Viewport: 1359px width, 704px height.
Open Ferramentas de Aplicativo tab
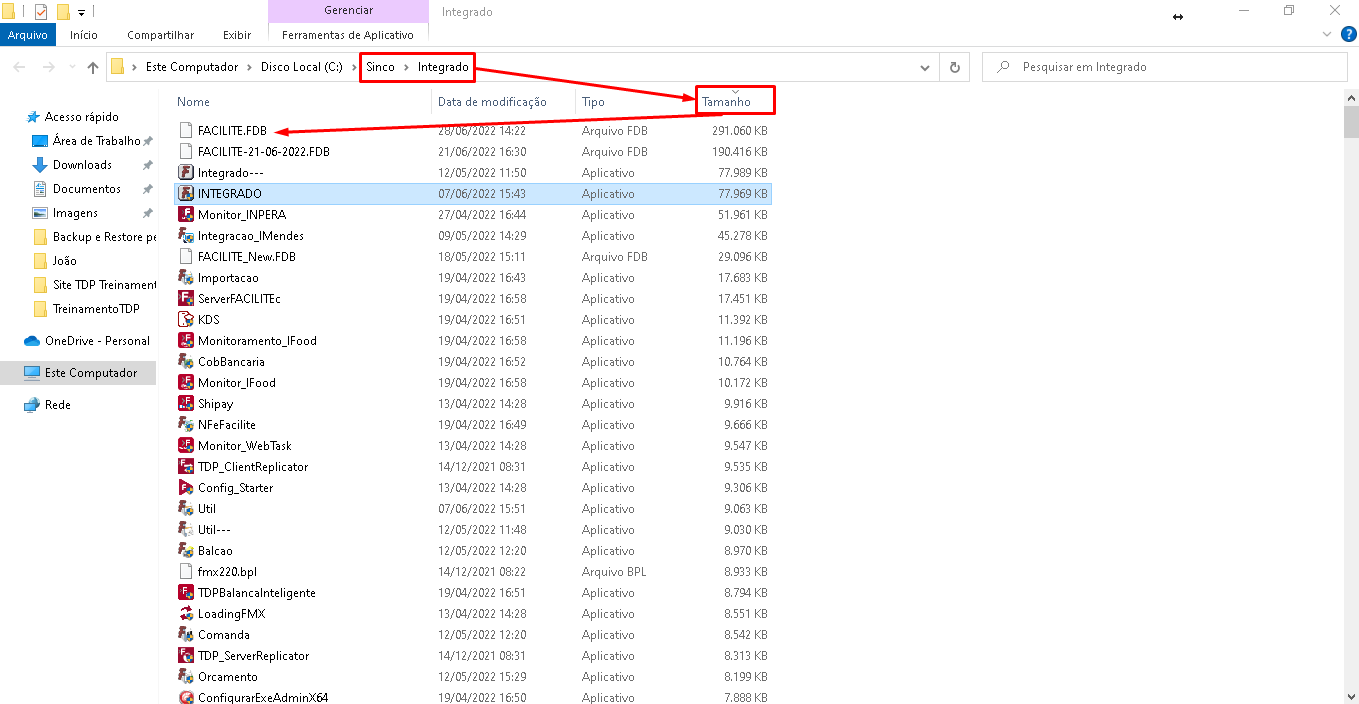(x=348, y=34)
